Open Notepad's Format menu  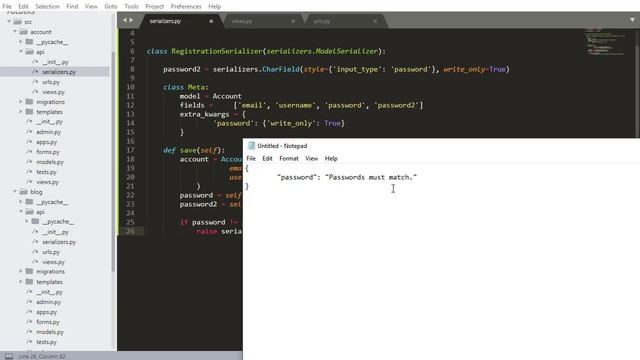289,158
